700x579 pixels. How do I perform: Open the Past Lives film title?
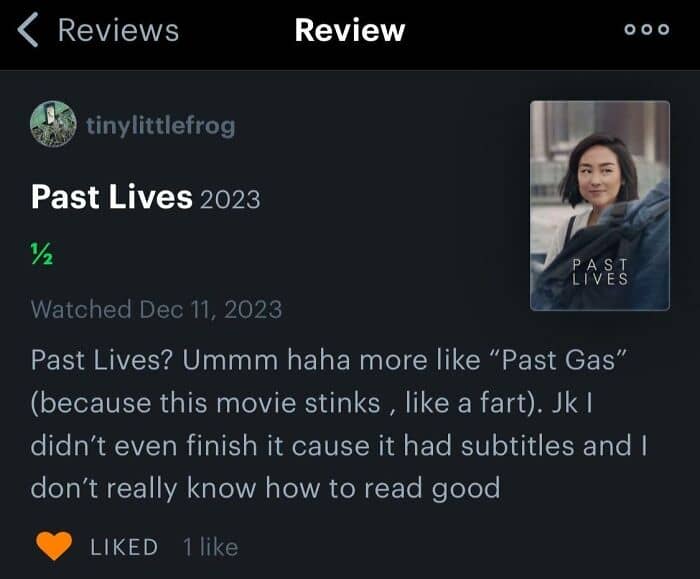coord(112,197)
